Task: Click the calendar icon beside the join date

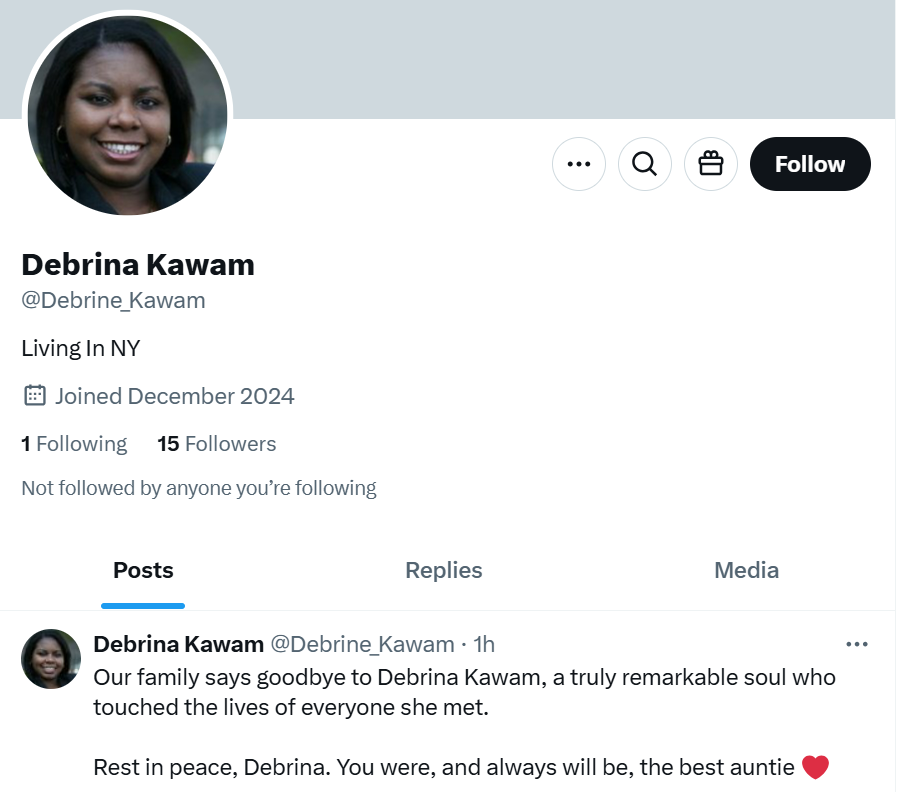Action: (x=35, y=396)
